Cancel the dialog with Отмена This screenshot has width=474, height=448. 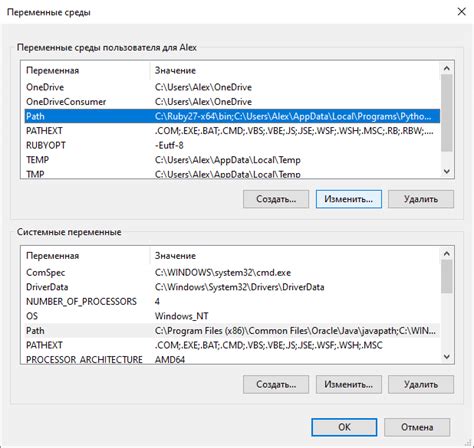point(417,427)
